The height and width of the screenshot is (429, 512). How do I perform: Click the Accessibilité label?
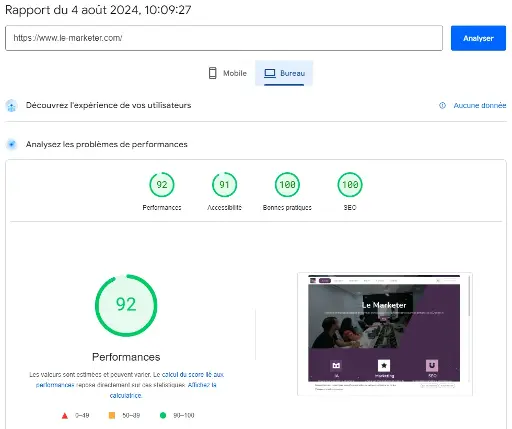click(224, 207)
